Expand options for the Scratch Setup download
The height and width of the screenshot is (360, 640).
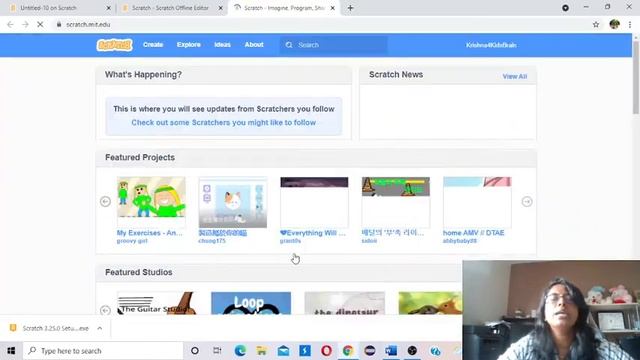coord(100,328)
